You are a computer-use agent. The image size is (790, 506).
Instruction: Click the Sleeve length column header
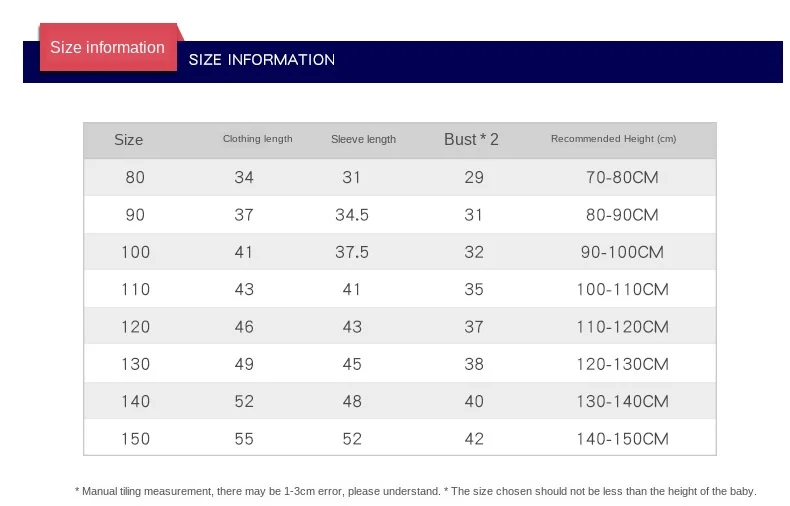click(363, 139)
